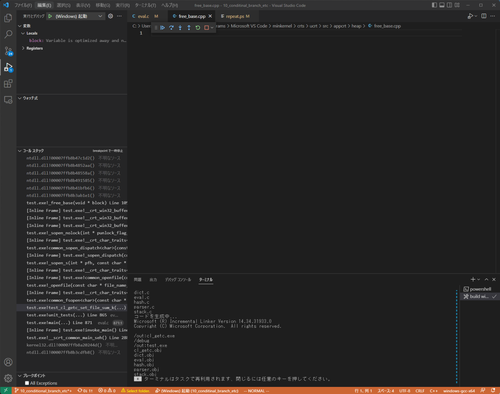
Task: Click the debug Restart icon
Action: pos(198,28)
